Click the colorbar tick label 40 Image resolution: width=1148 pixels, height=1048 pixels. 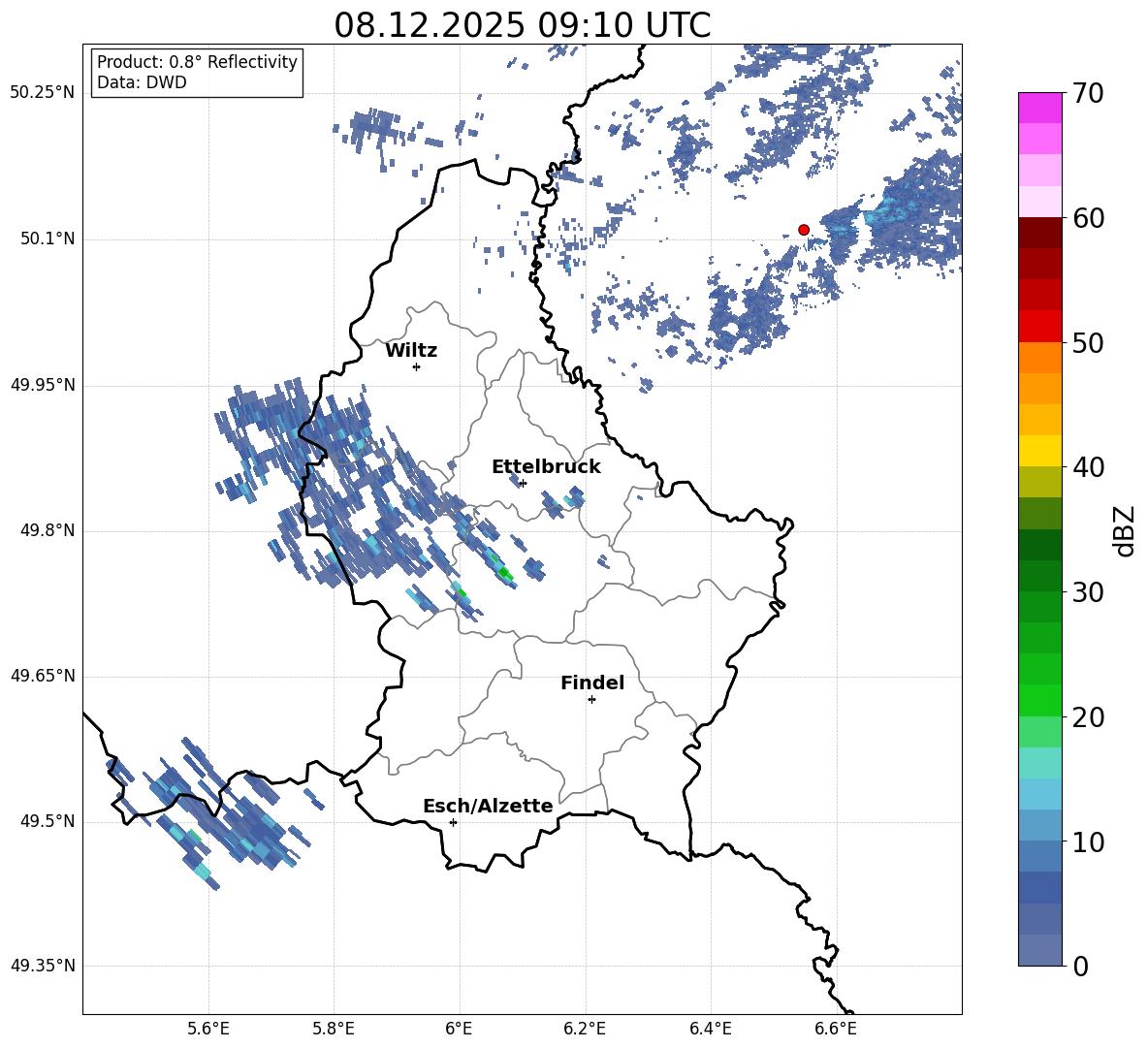tap(1088, 467)
